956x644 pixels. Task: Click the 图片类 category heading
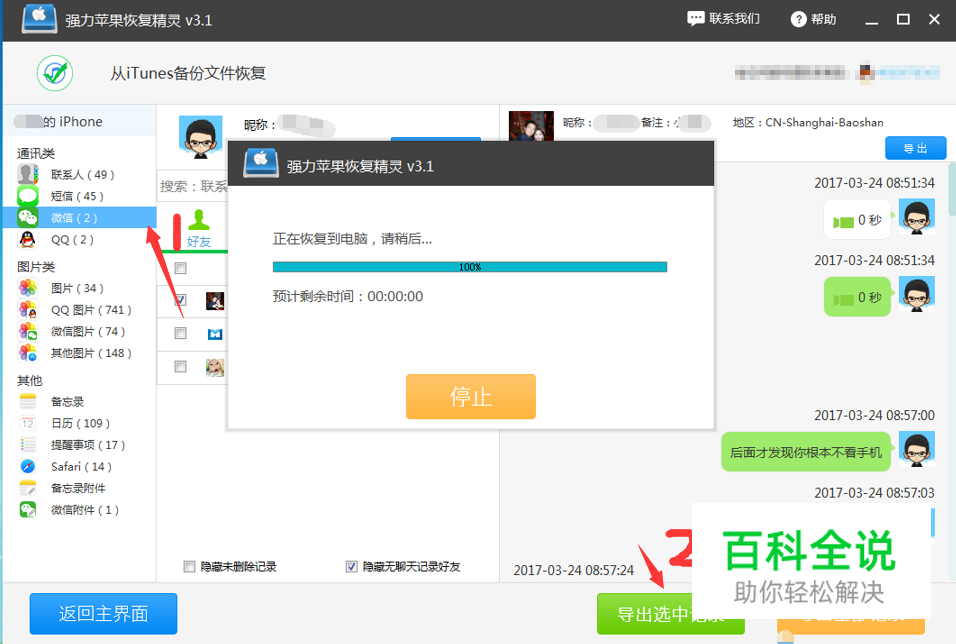[x=36, y=267]
